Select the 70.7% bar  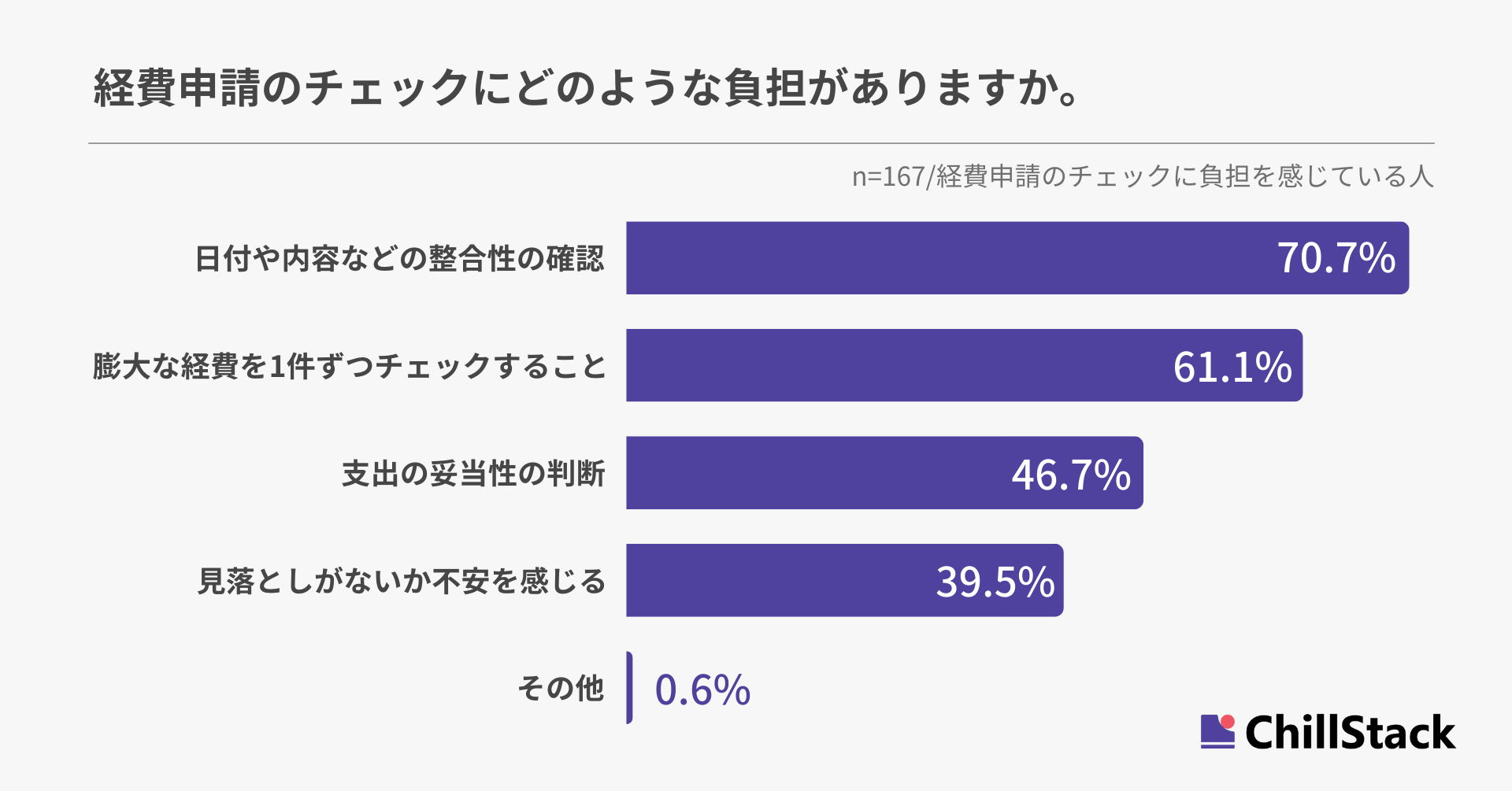coord(945,258)
